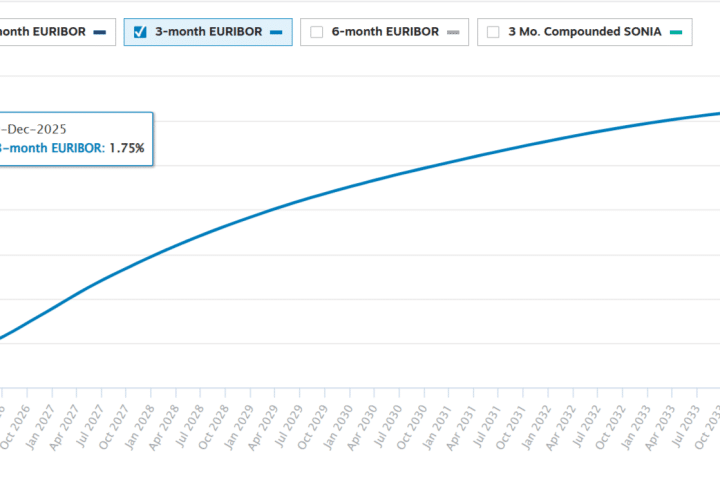Tick the 3 Mo. Compounded SONIA checkbox
Screen dimensions: 720x480
click(493, 32)
